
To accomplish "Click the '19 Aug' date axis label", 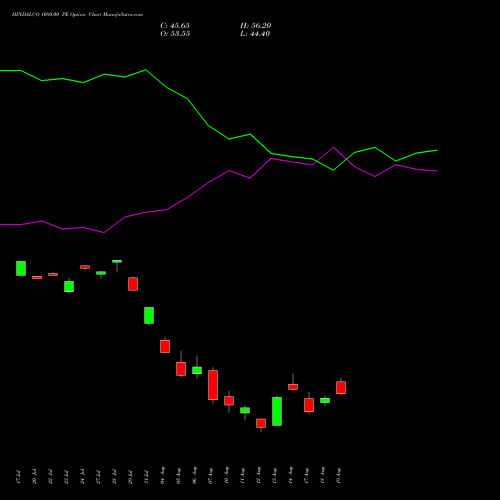I will (338, 475).
